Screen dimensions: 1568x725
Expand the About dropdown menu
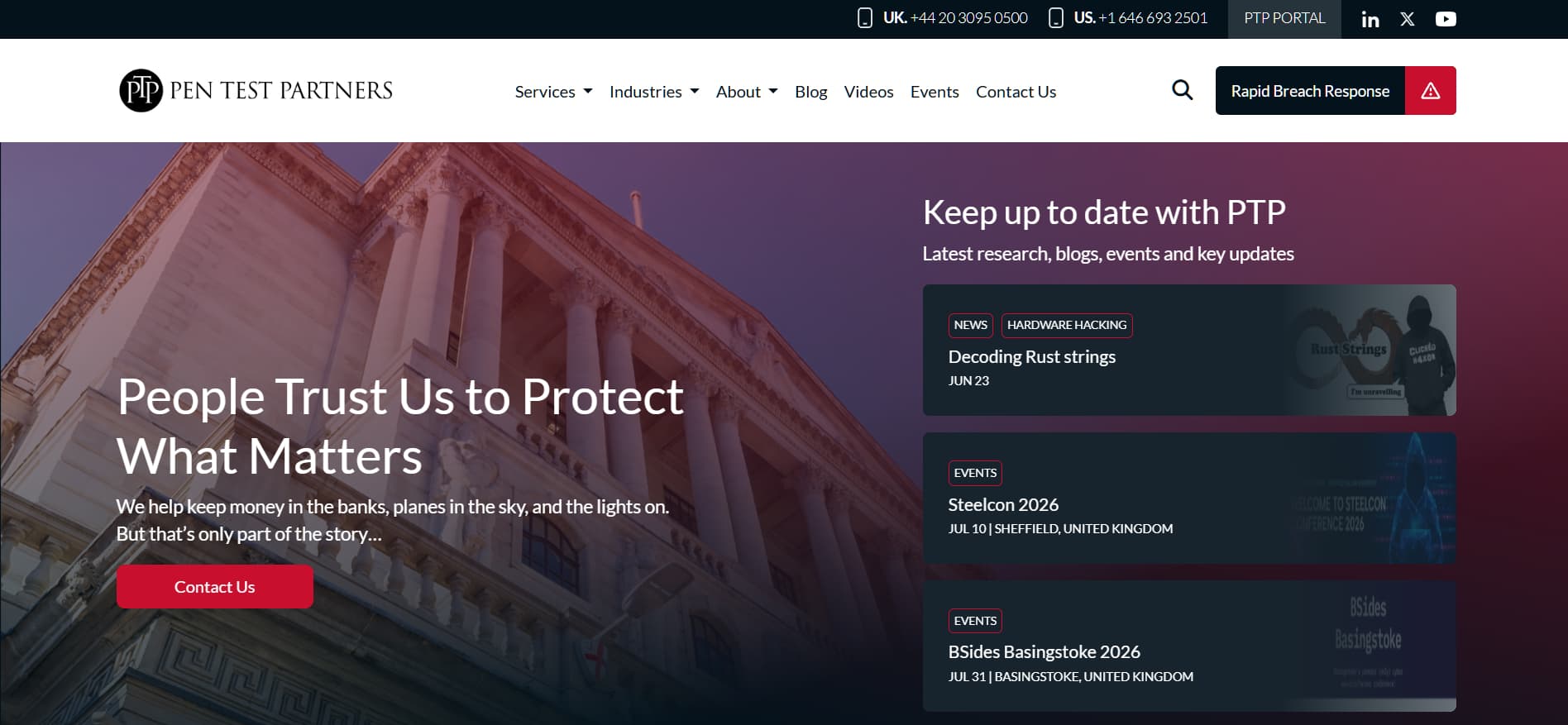(x=747, y=92)
